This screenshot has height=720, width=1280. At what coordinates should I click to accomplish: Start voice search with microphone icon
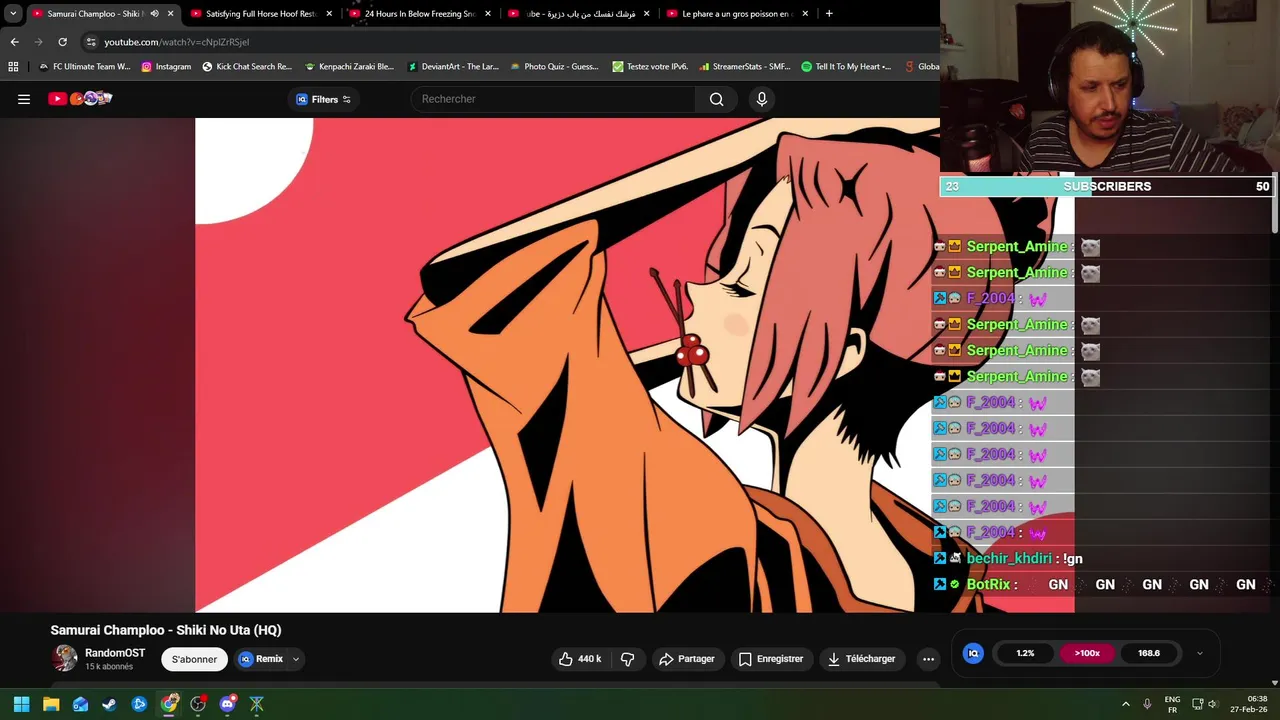pos(762,99)
